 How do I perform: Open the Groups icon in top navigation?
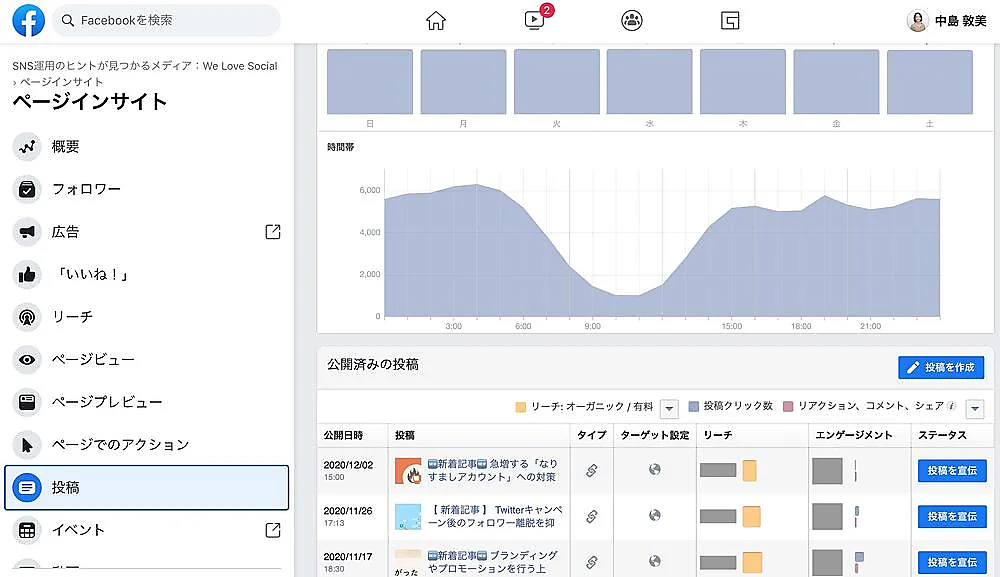(632, 20)
